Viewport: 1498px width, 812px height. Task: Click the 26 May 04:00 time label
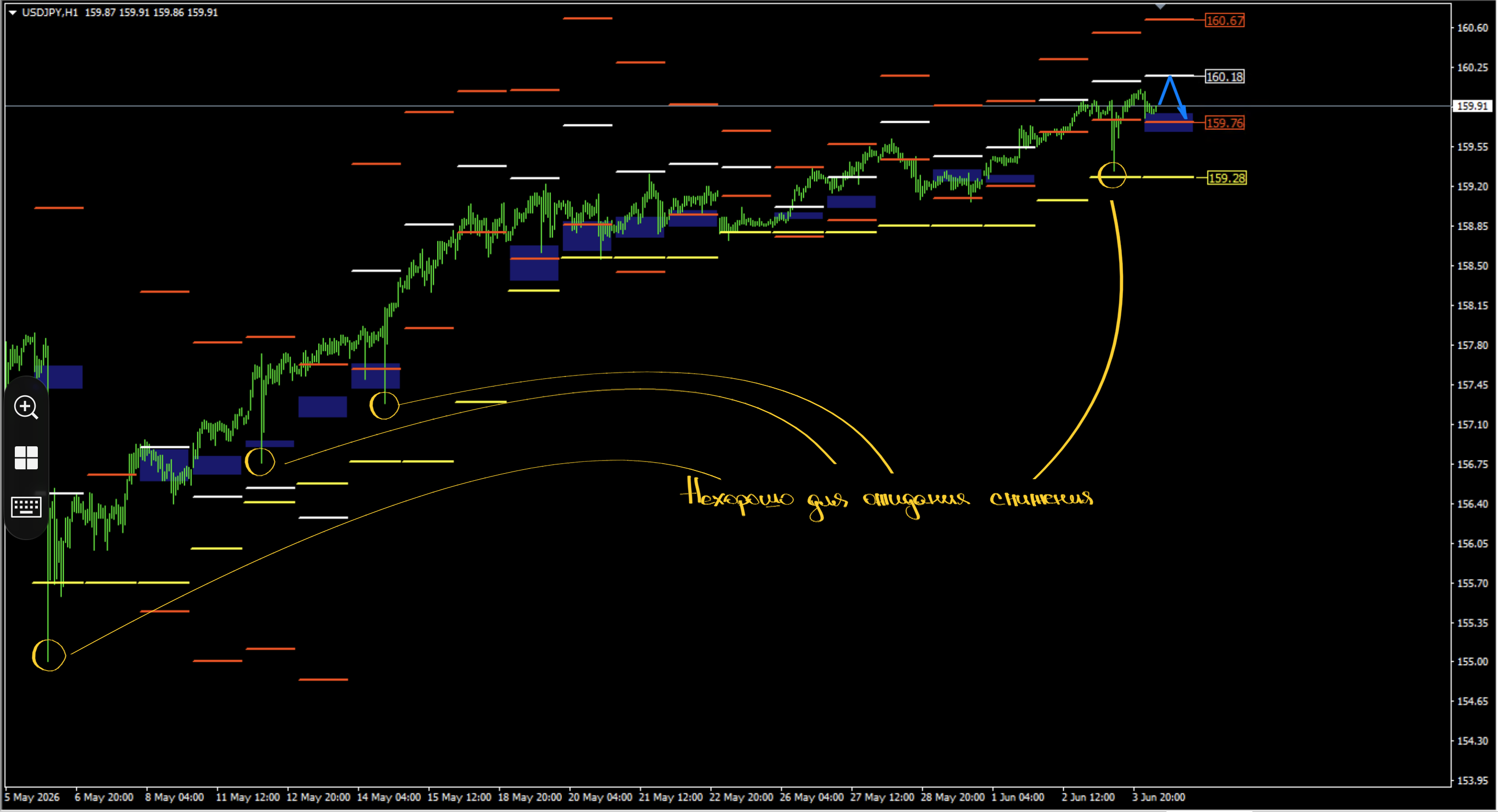[x=812, y=797]
